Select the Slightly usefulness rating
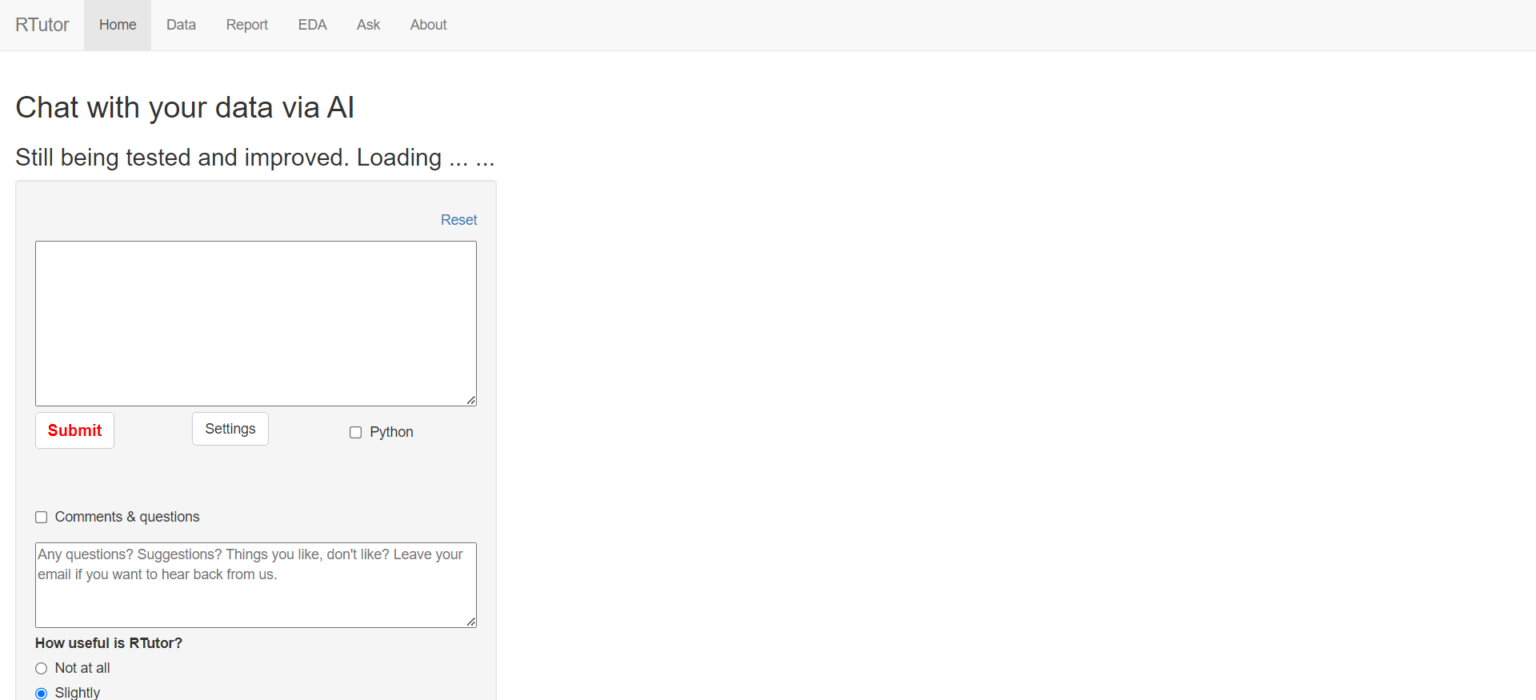This screenshot has height=700, width=1536. [x=41, y=692]
